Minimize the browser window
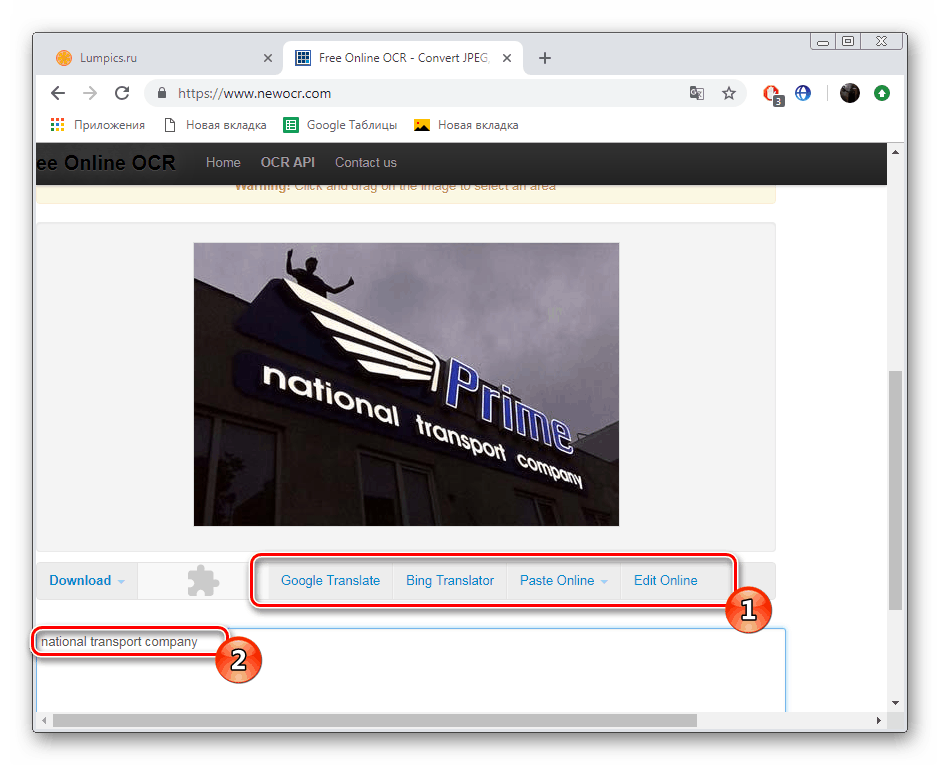Screen dimensions: 940x765 823,41
